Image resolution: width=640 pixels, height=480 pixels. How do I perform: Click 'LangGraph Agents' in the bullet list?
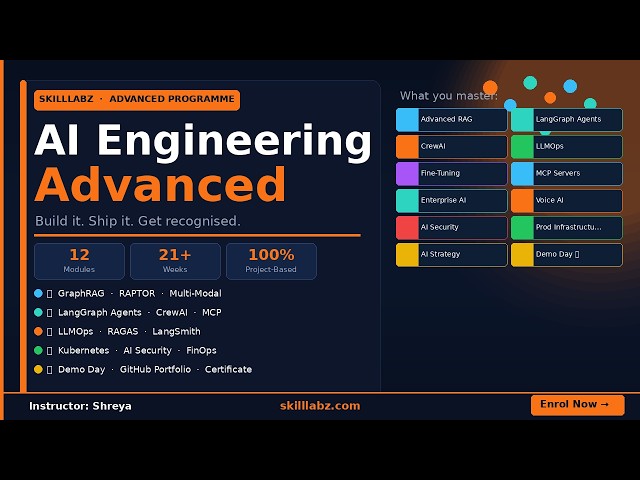click(x=100, y=313)
